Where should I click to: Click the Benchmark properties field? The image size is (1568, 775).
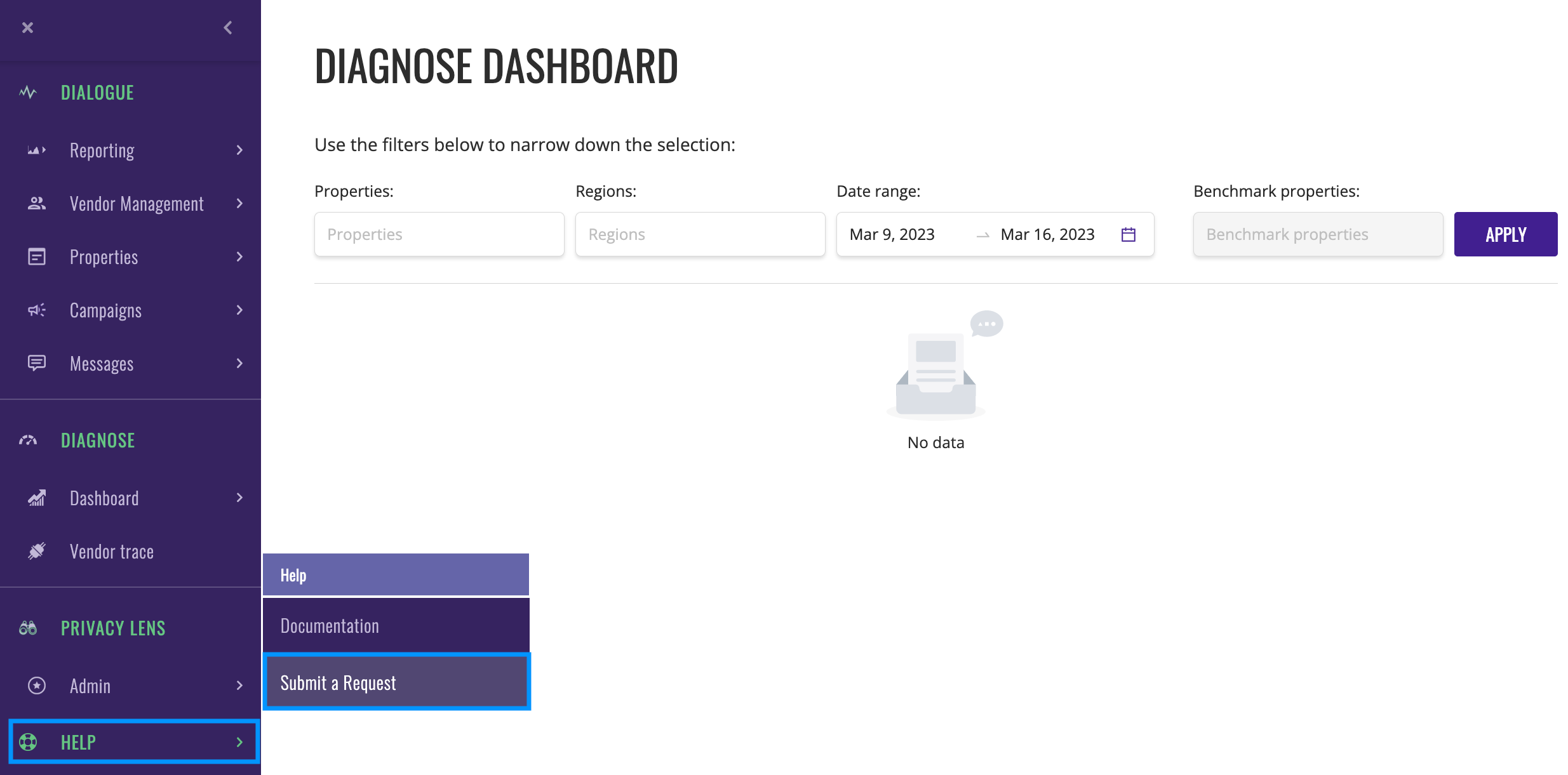[x=1318, y=234]
